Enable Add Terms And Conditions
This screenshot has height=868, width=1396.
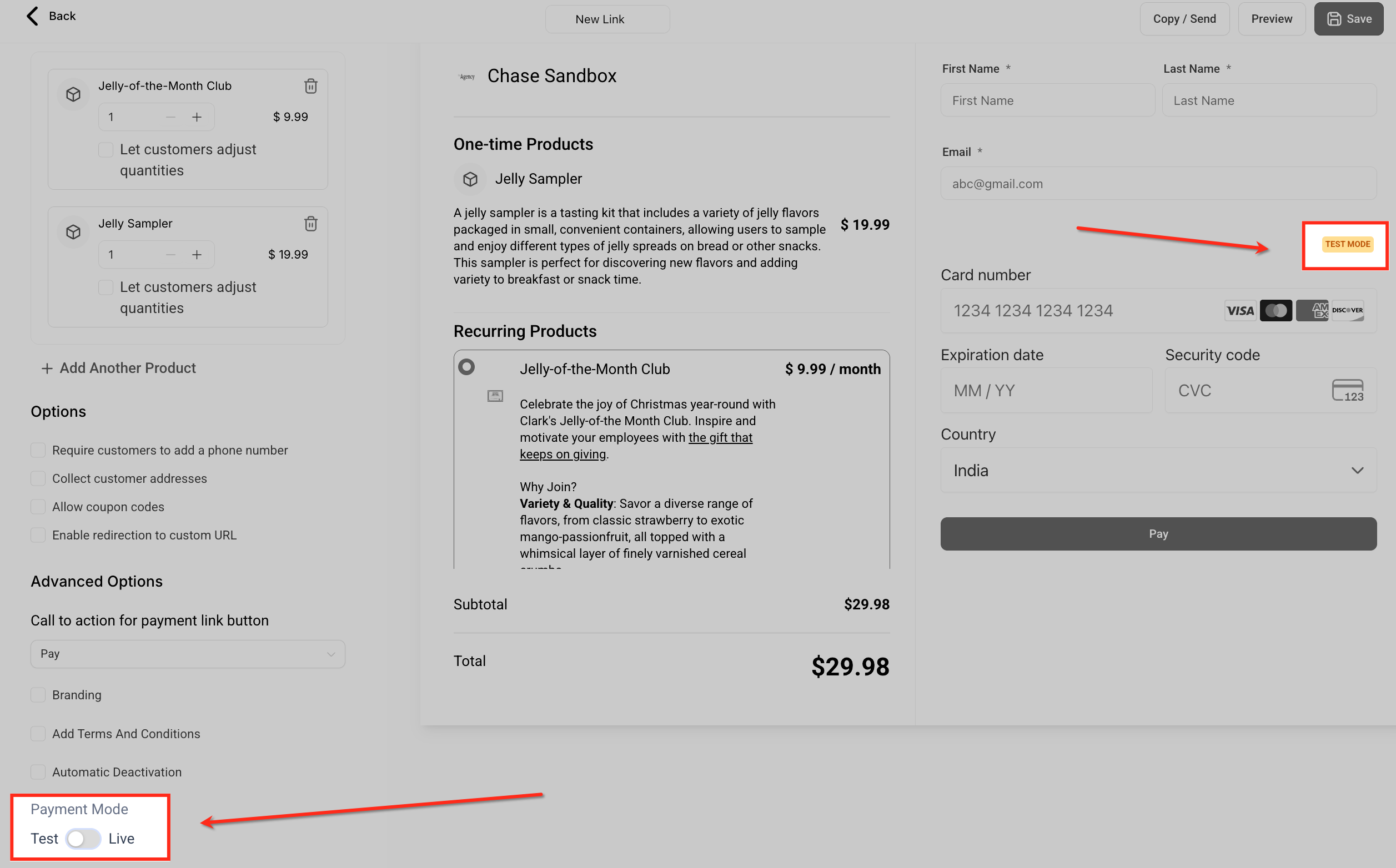click(x=38, y=734)
